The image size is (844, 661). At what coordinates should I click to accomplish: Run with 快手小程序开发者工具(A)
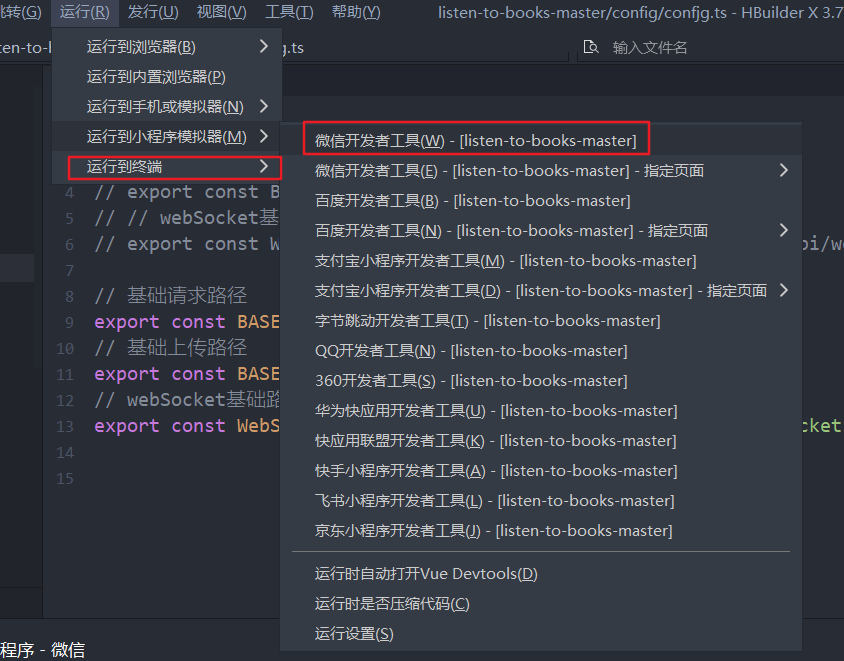[541, 471]
